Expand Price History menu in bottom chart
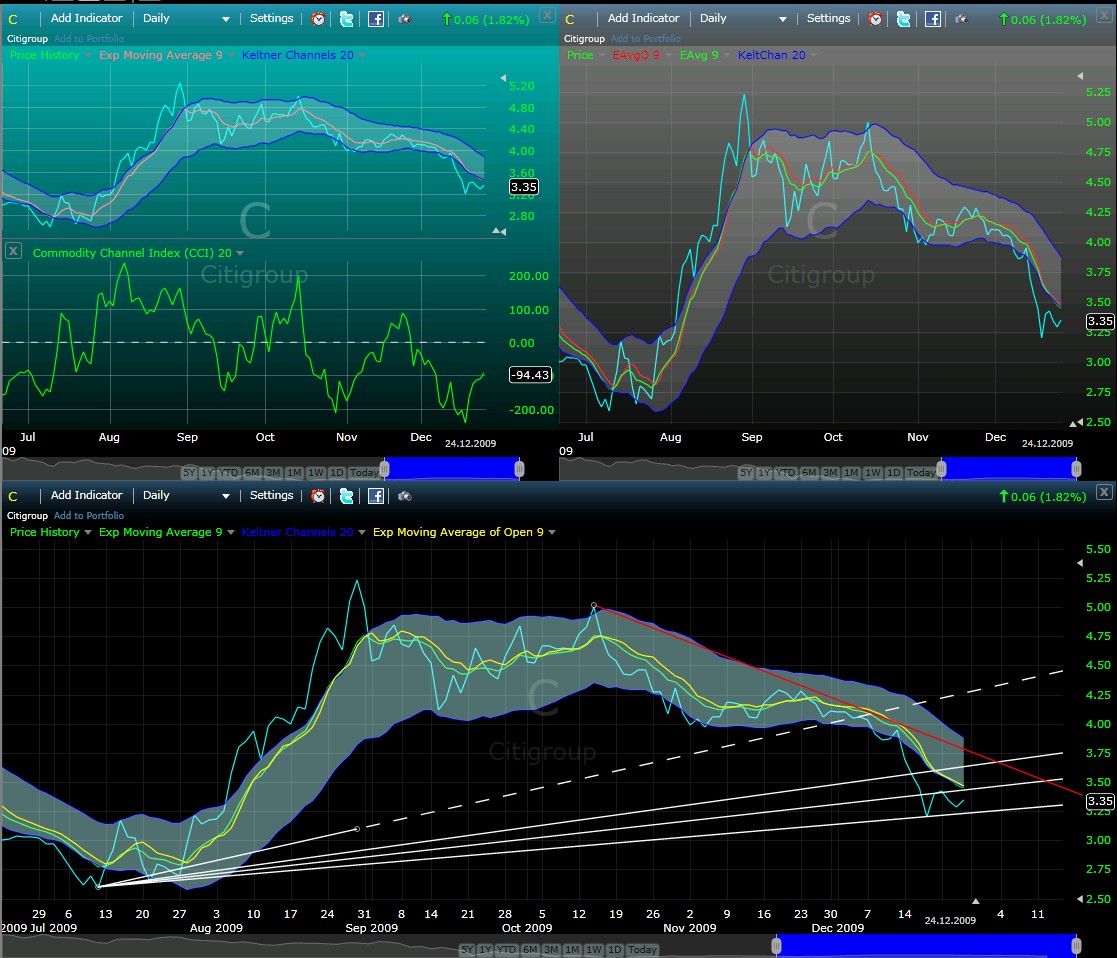Image resolution: width=1117 pixels, height=958 pixels. click(x=88, y=533)
